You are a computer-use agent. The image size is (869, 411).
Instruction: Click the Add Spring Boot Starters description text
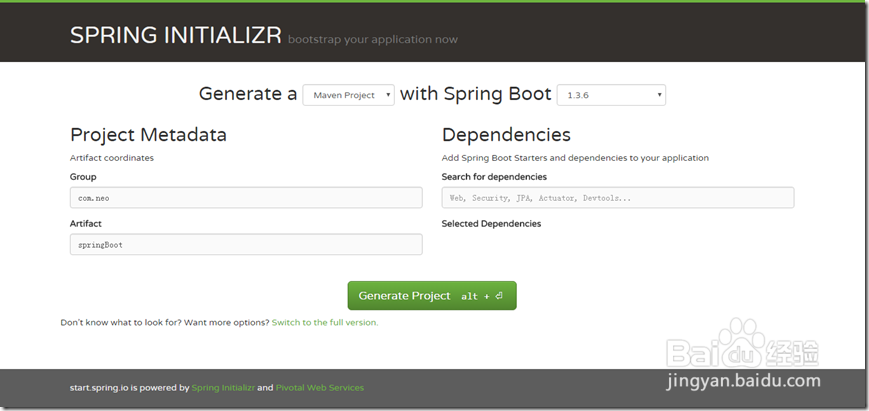pos(575,158)
